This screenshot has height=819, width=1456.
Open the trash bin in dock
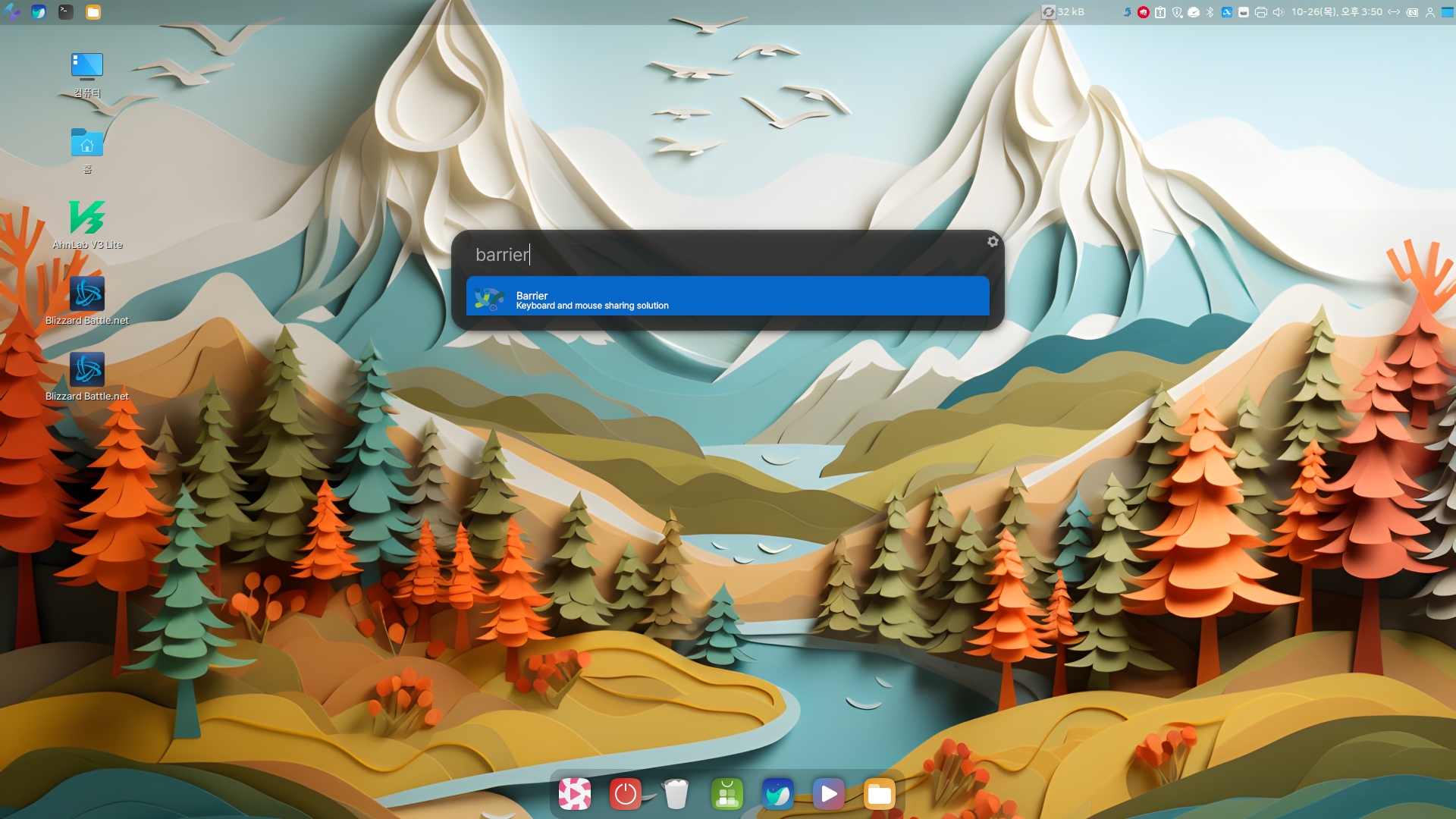point(676,794)
